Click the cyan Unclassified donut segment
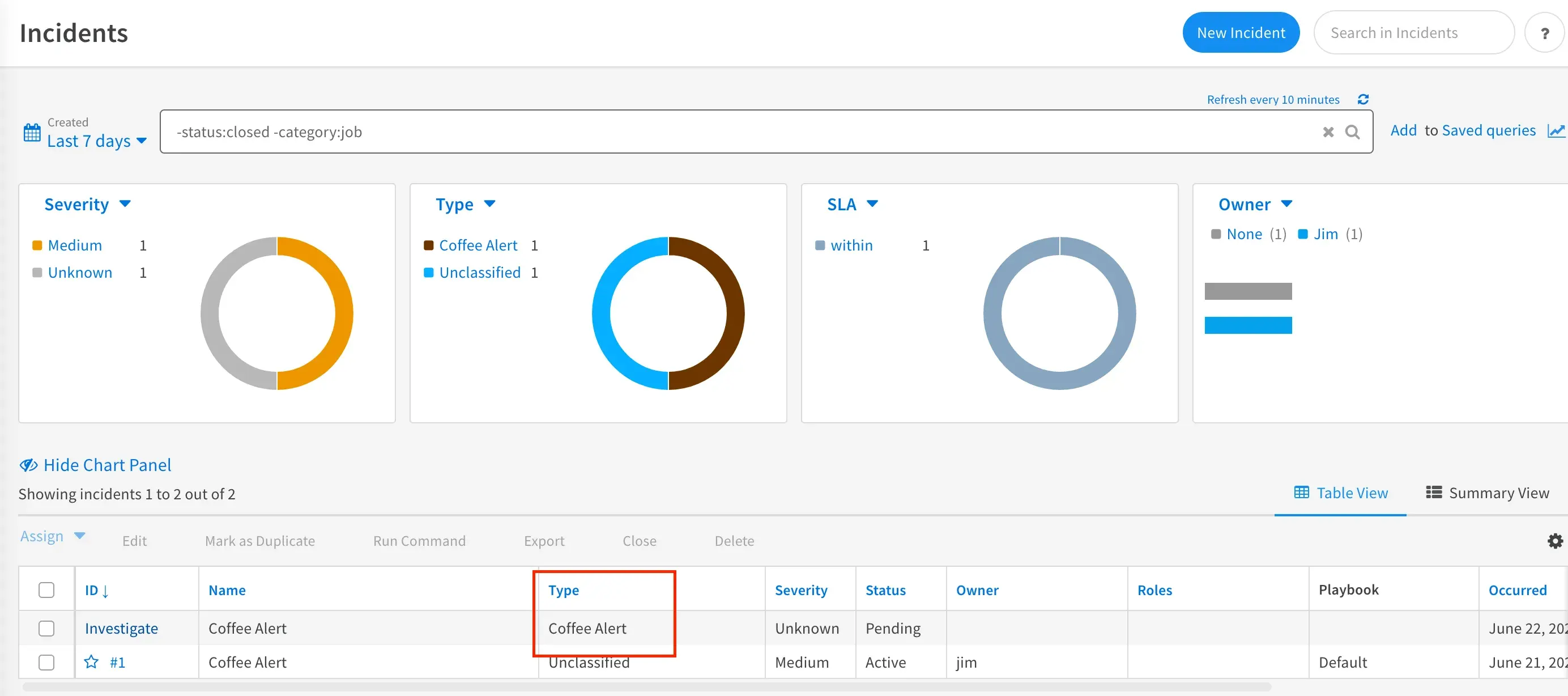 (x=602, y=313)
